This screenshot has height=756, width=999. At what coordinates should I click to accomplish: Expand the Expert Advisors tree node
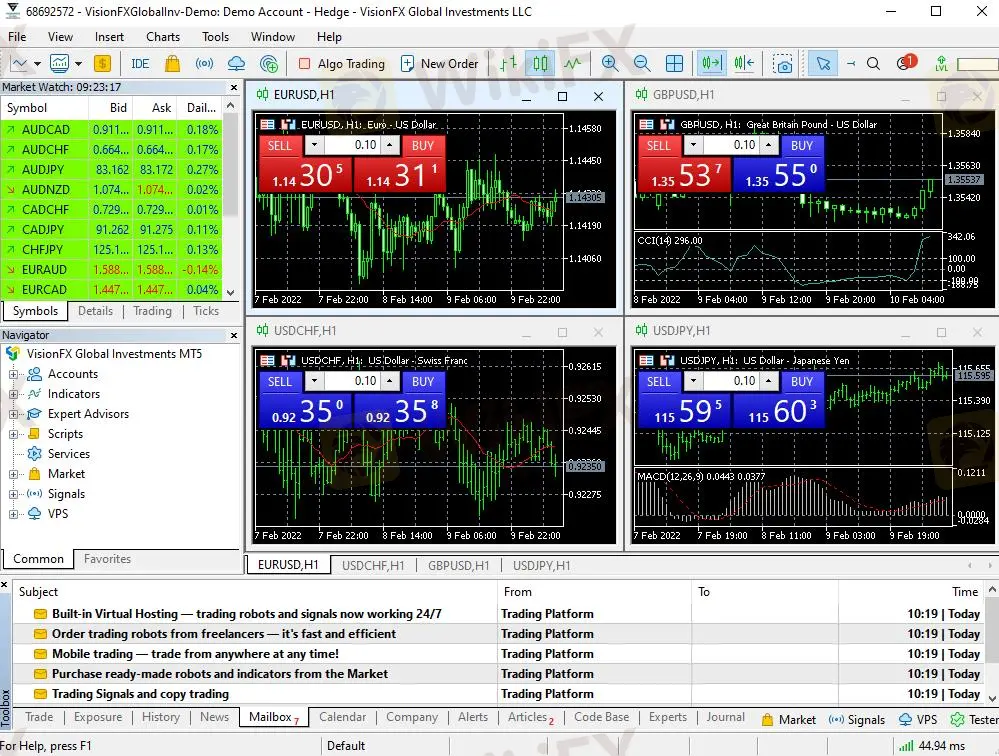click(x=13, y=415)
